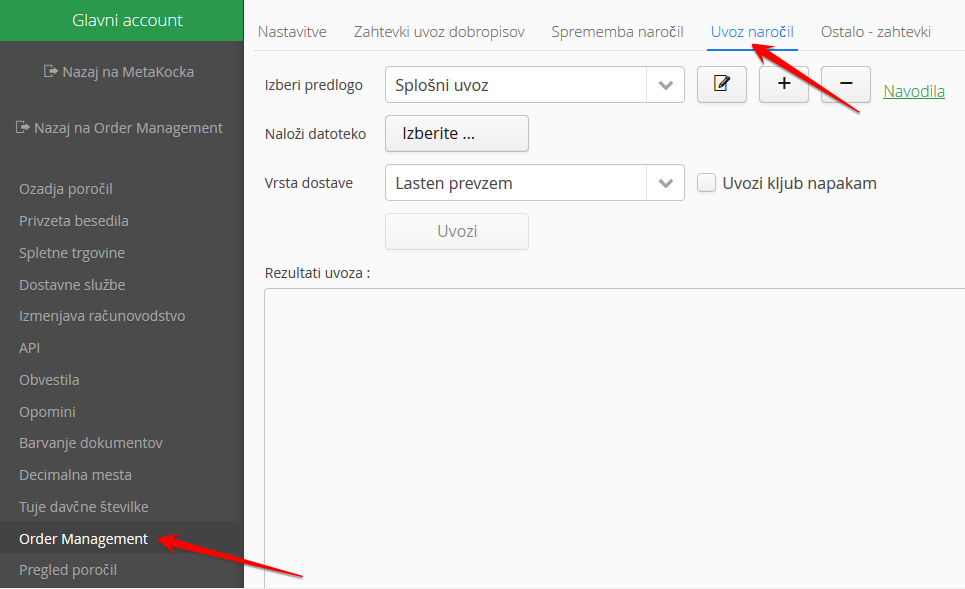This screenshot has height=589, width=965.
Task: Click the Naloži datoteko label
Action: 316,134
